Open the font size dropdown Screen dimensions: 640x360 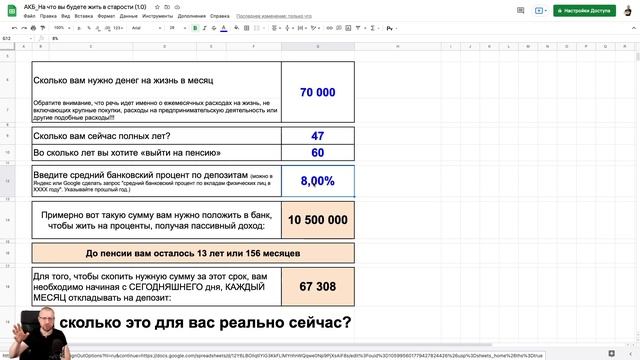click(x=177, y=28)
